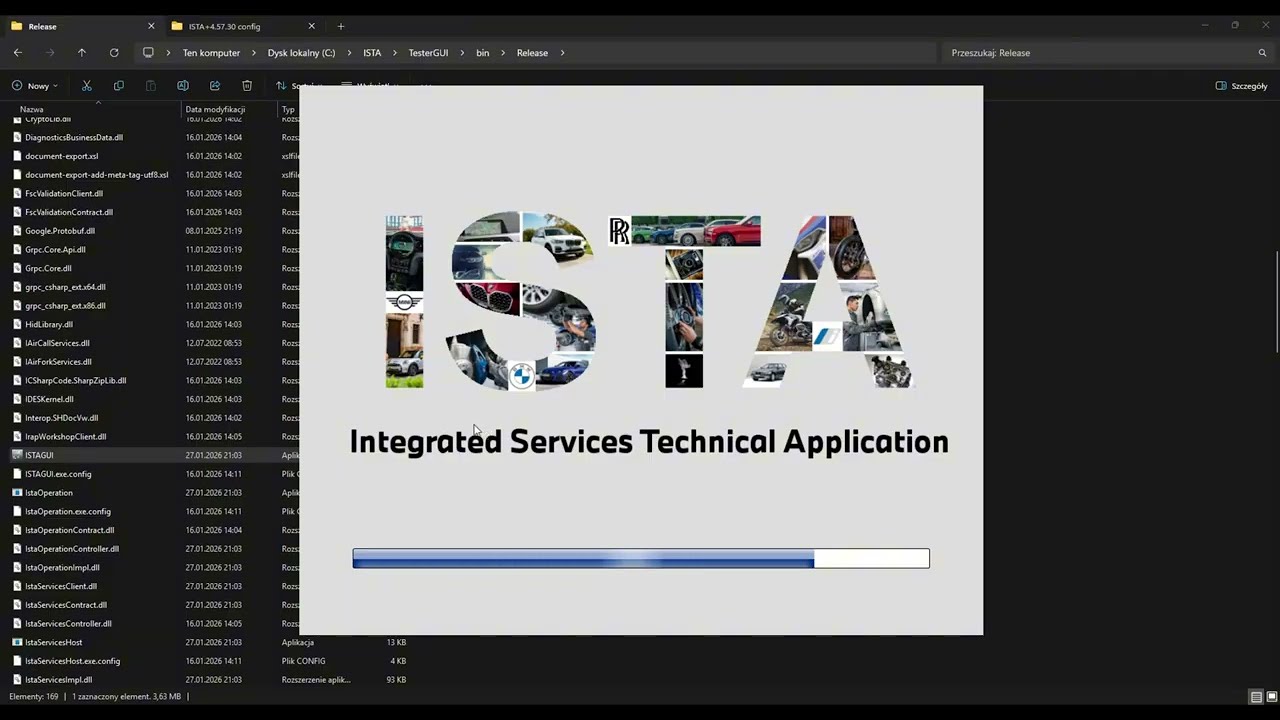Click the IstaServicesHost application icon
Image resolution: width=1280 pixels, height=720 pixels.
coord(17,642)
